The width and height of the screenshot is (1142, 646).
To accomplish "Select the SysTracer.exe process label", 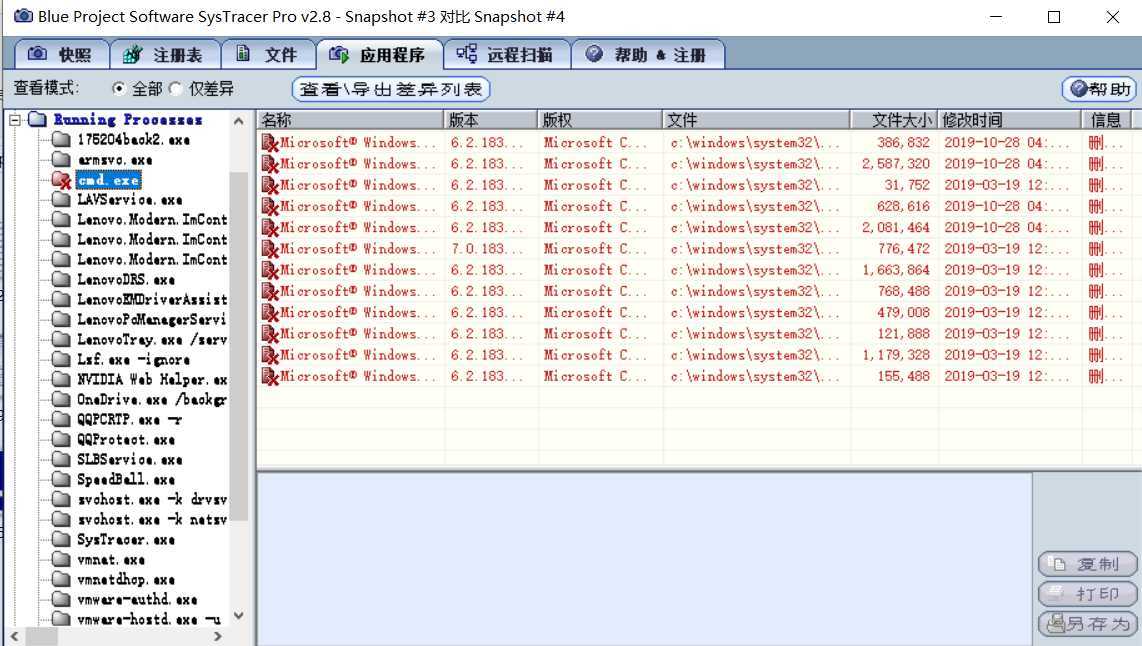I will [x=126, y=540].
